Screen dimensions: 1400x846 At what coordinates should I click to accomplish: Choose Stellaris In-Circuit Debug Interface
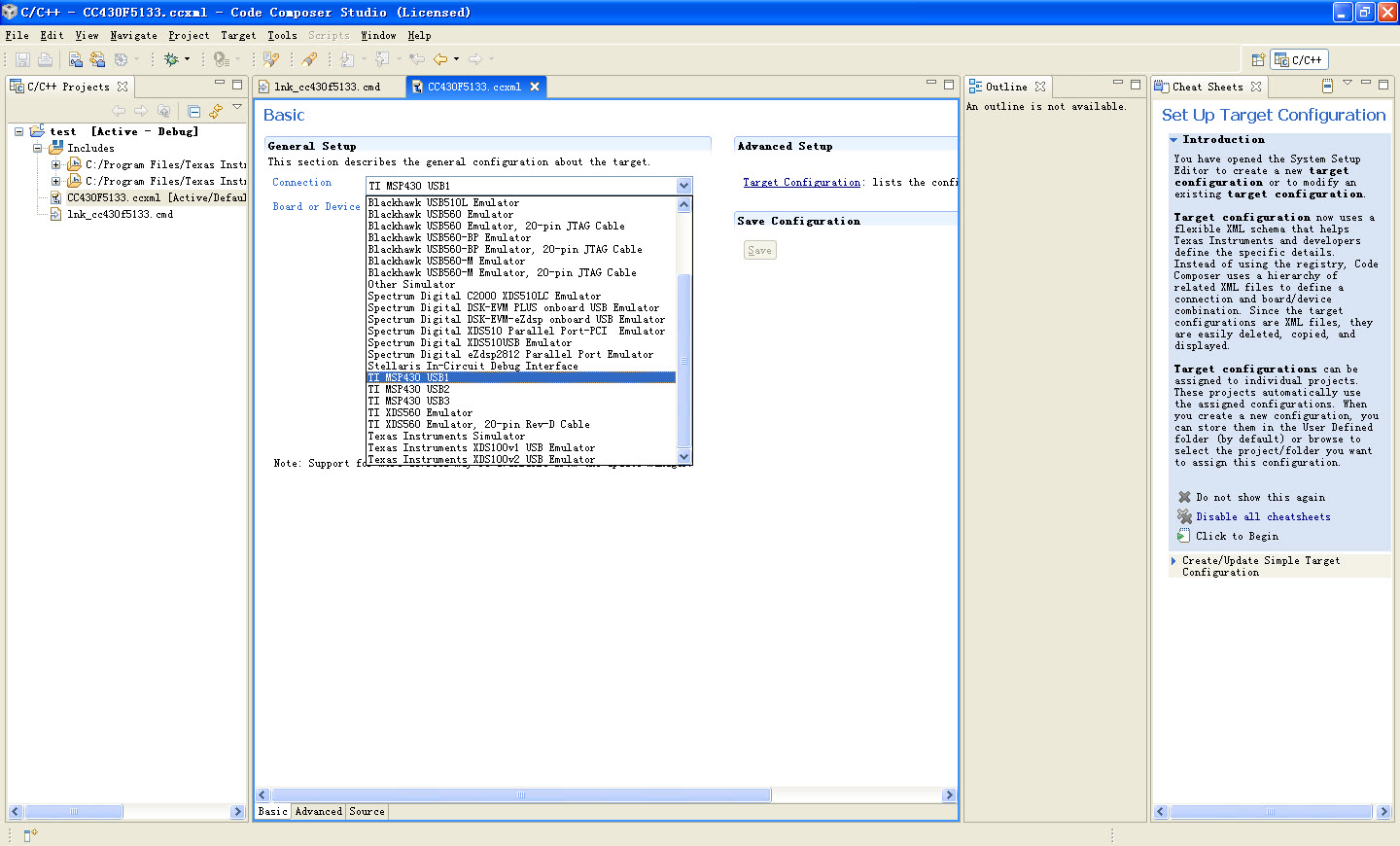(472, 366)
